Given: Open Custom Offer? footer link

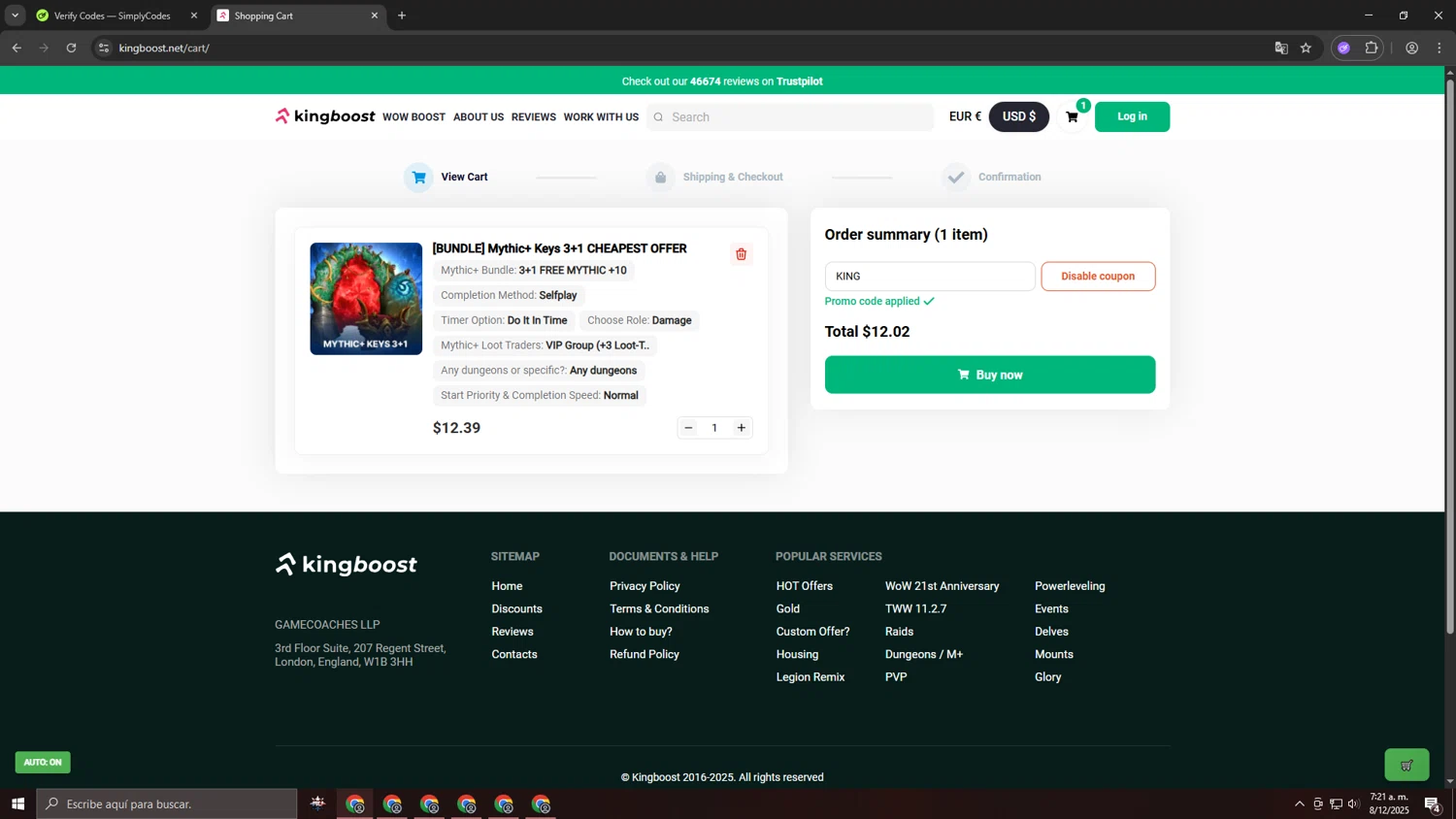Looking at the screenshot, I should pyautogui.click(x=812, y=632).
